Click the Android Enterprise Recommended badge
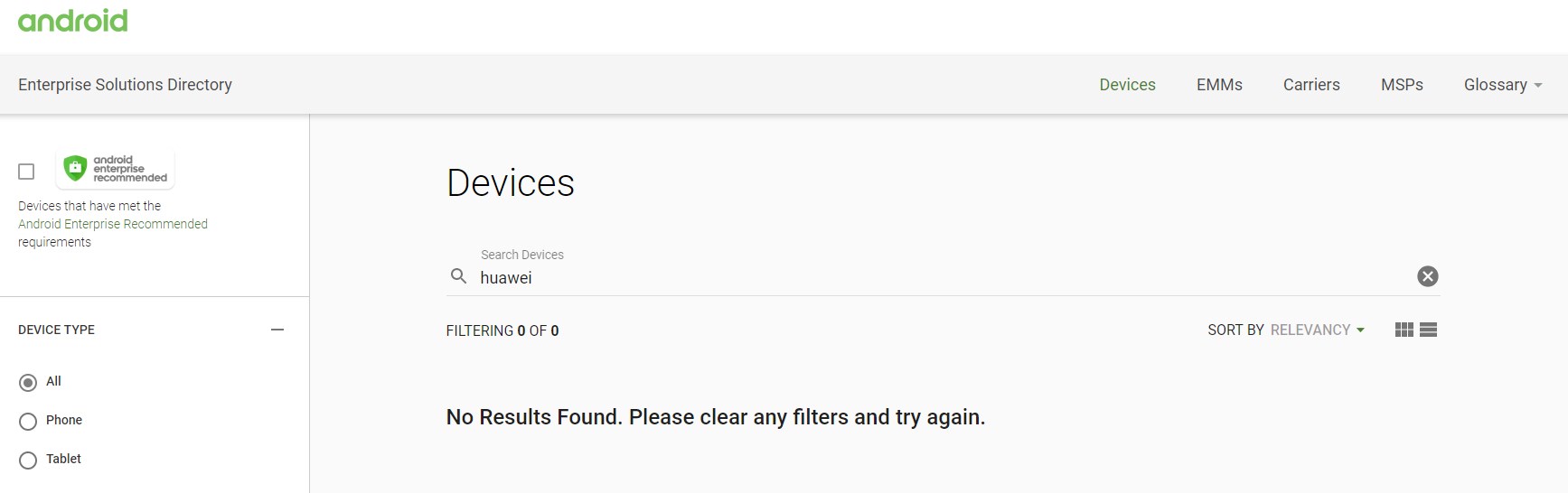 [115, 169]
